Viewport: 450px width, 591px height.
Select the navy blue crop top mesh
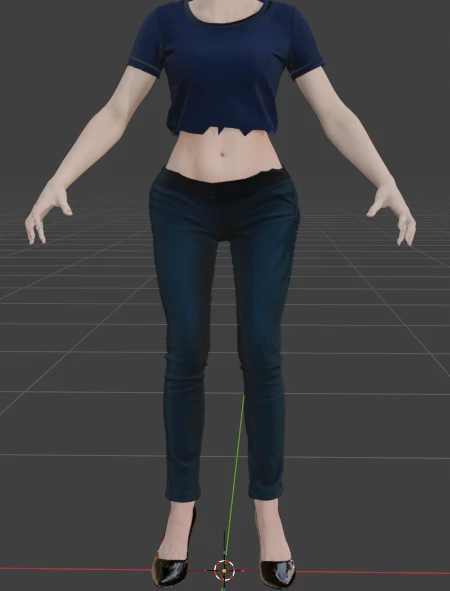(225, 68)
